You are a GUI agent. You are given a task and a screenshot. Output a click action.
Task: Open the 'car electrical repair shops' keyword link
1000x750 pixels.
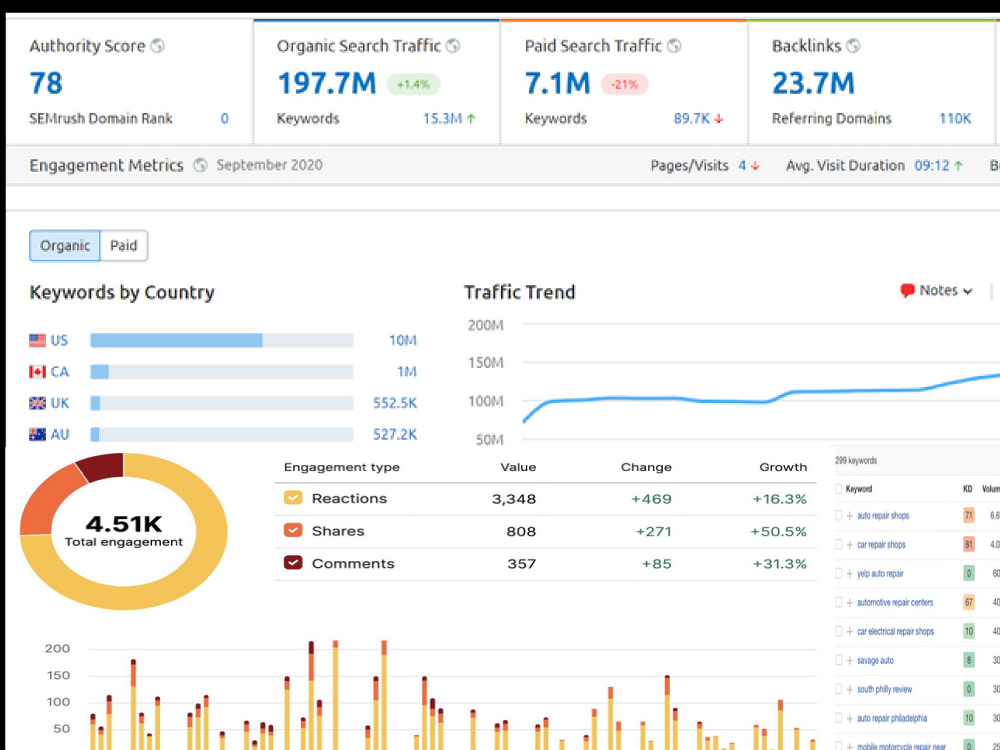895,631
